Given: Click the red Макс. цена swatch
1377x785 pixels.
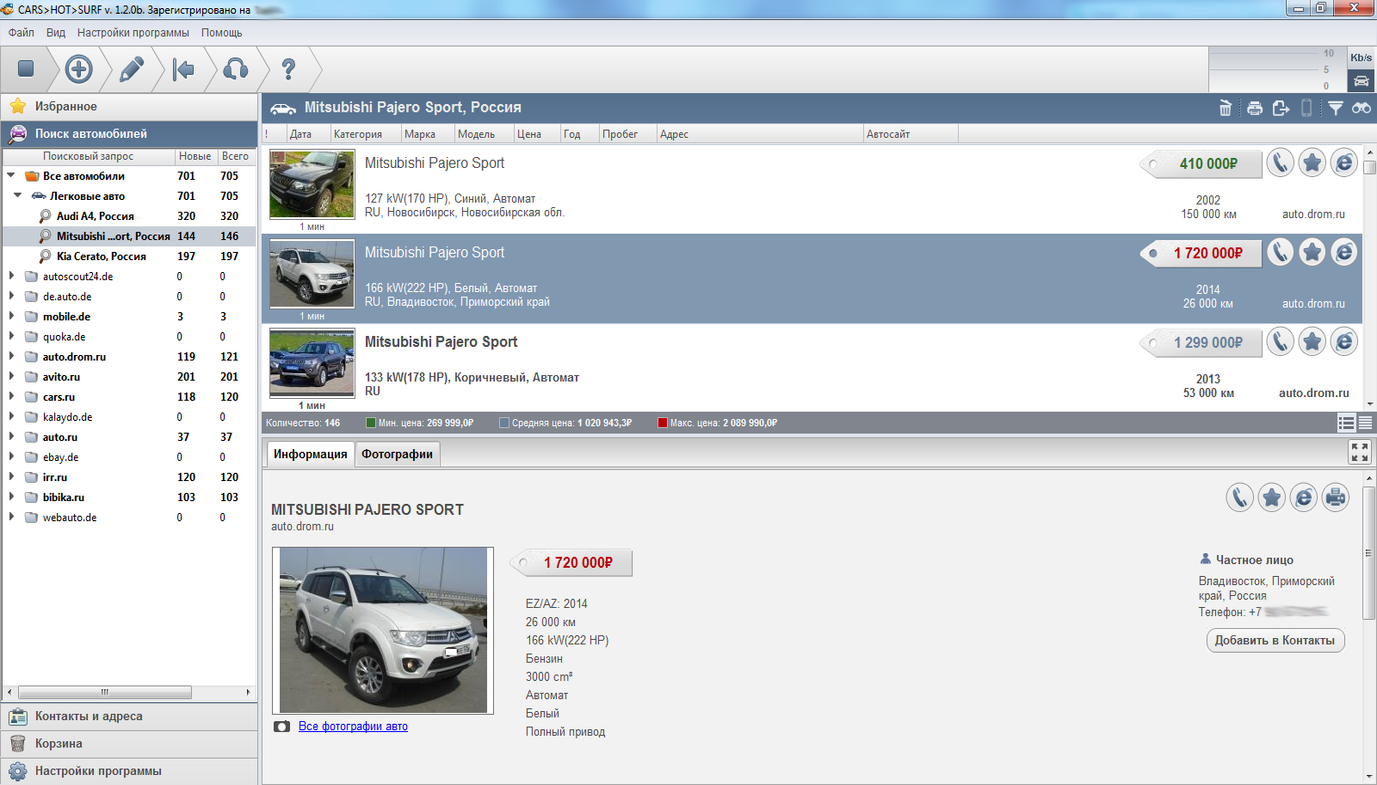Looking at the screenshot, I should pos(662,423).
